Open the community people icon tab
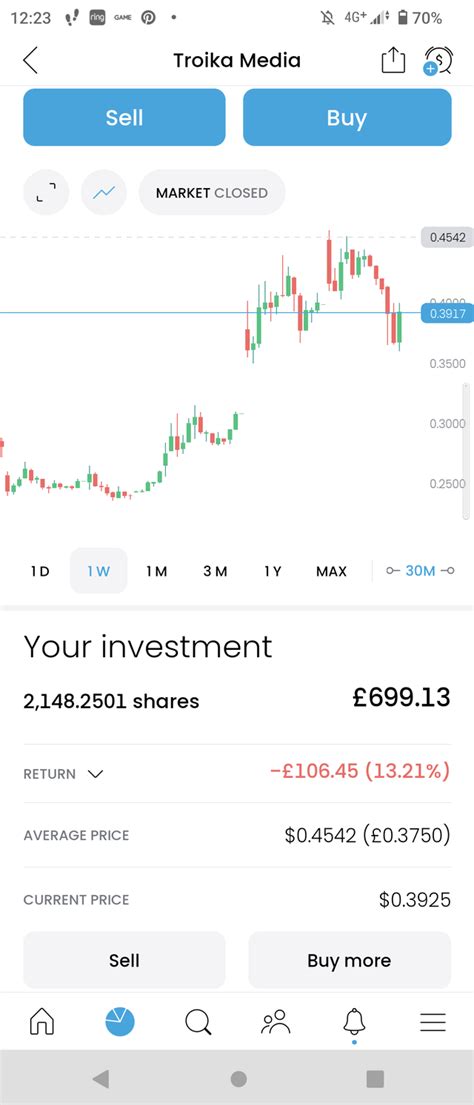The height and width of the screenshot is (1105, 474). pyautogui.click(x=275, y=1021)
